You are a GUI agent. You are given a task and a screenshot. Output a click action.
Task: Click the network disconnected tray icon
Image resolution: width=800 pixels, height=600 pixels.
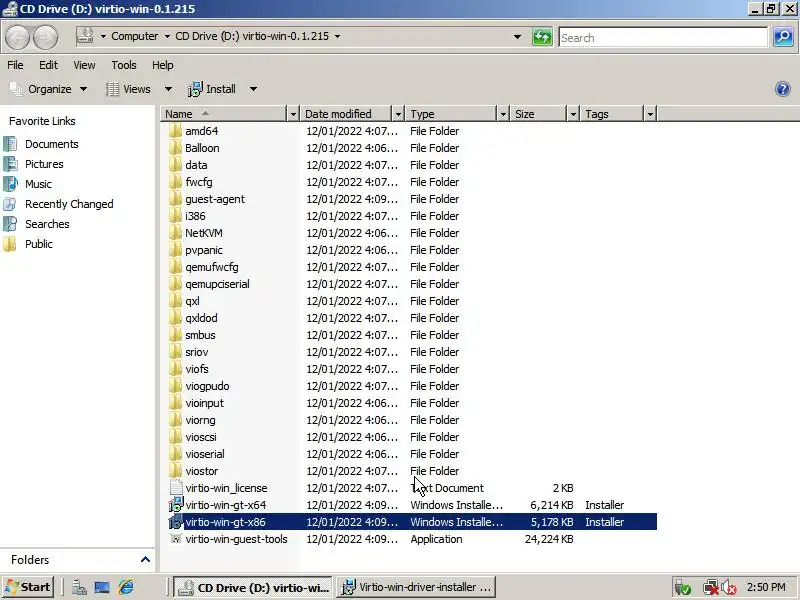click(x=710, y=588)
